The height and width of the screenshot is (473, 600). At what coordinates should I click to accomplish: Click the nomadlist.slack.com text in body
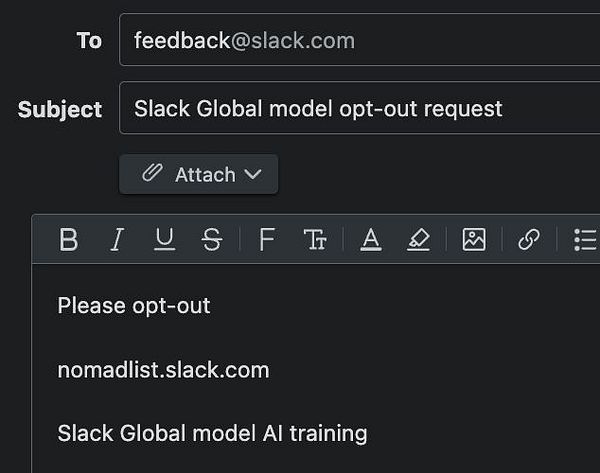tap(163, 370)
